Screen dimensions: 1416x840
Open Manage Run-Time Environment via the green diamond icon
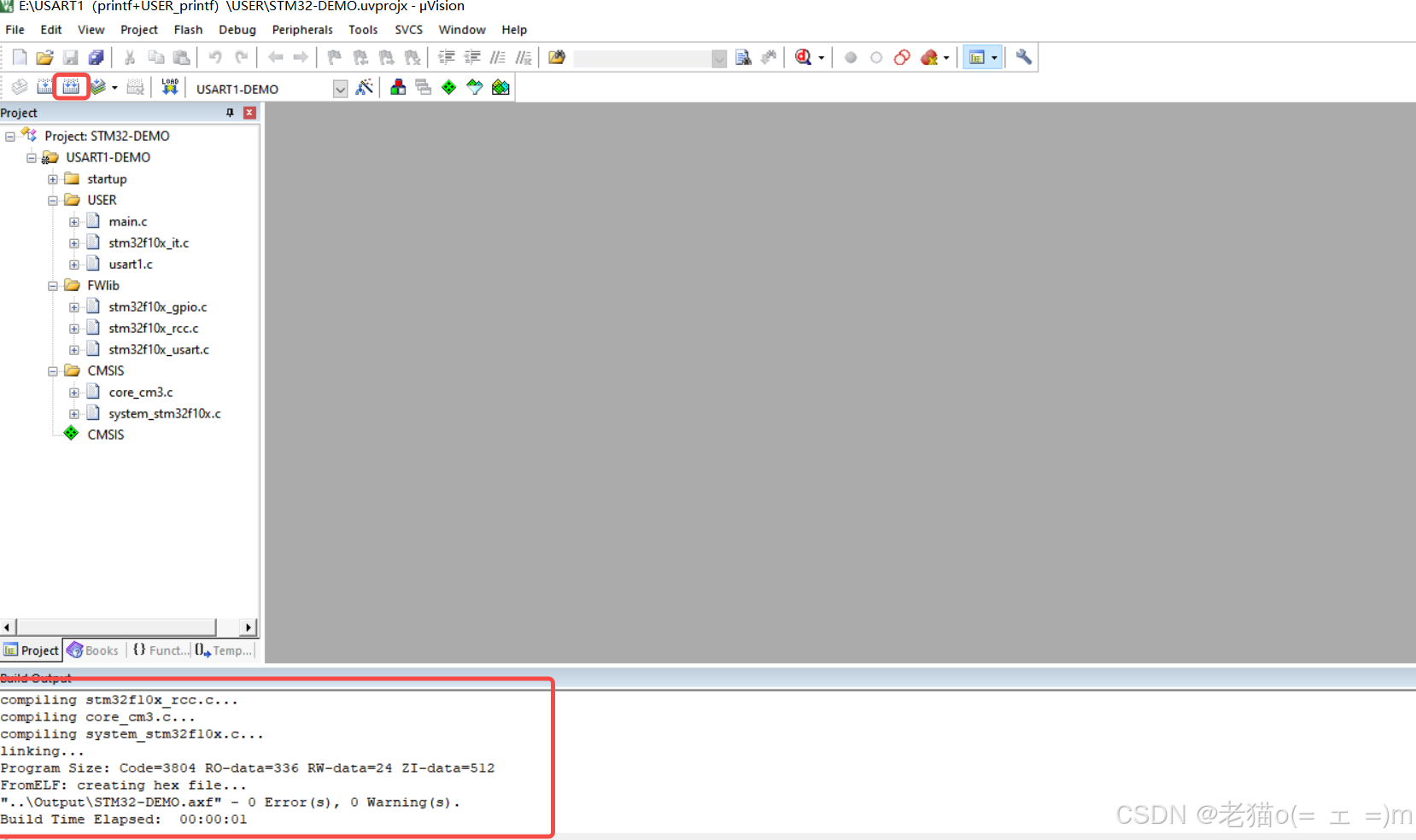point(449,87)
